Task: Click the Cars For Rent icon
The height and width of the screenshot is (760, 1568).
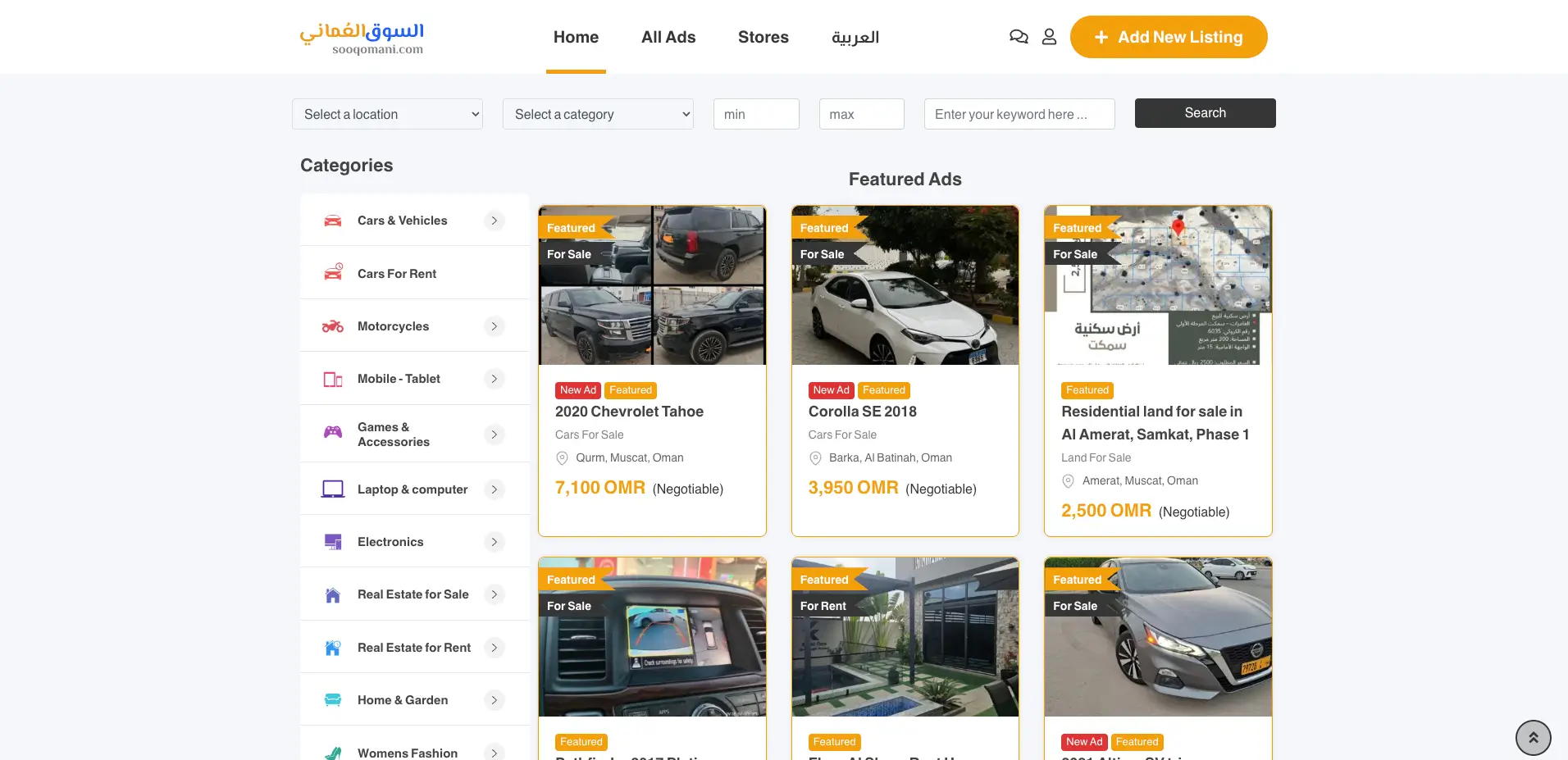Action: coord(332,273)
